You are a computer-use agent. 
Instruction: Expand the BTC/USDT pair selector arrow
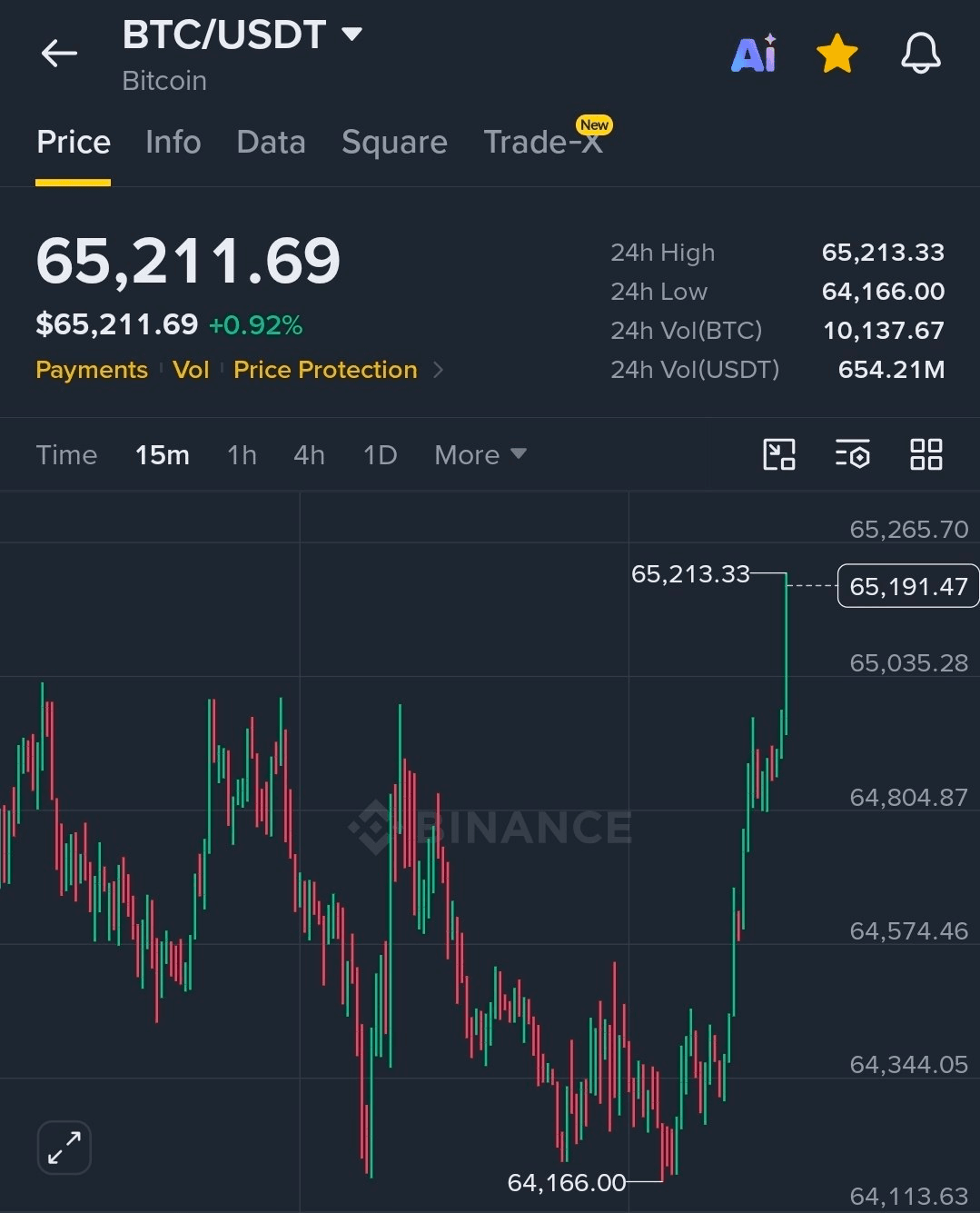(x=351, y=35)
